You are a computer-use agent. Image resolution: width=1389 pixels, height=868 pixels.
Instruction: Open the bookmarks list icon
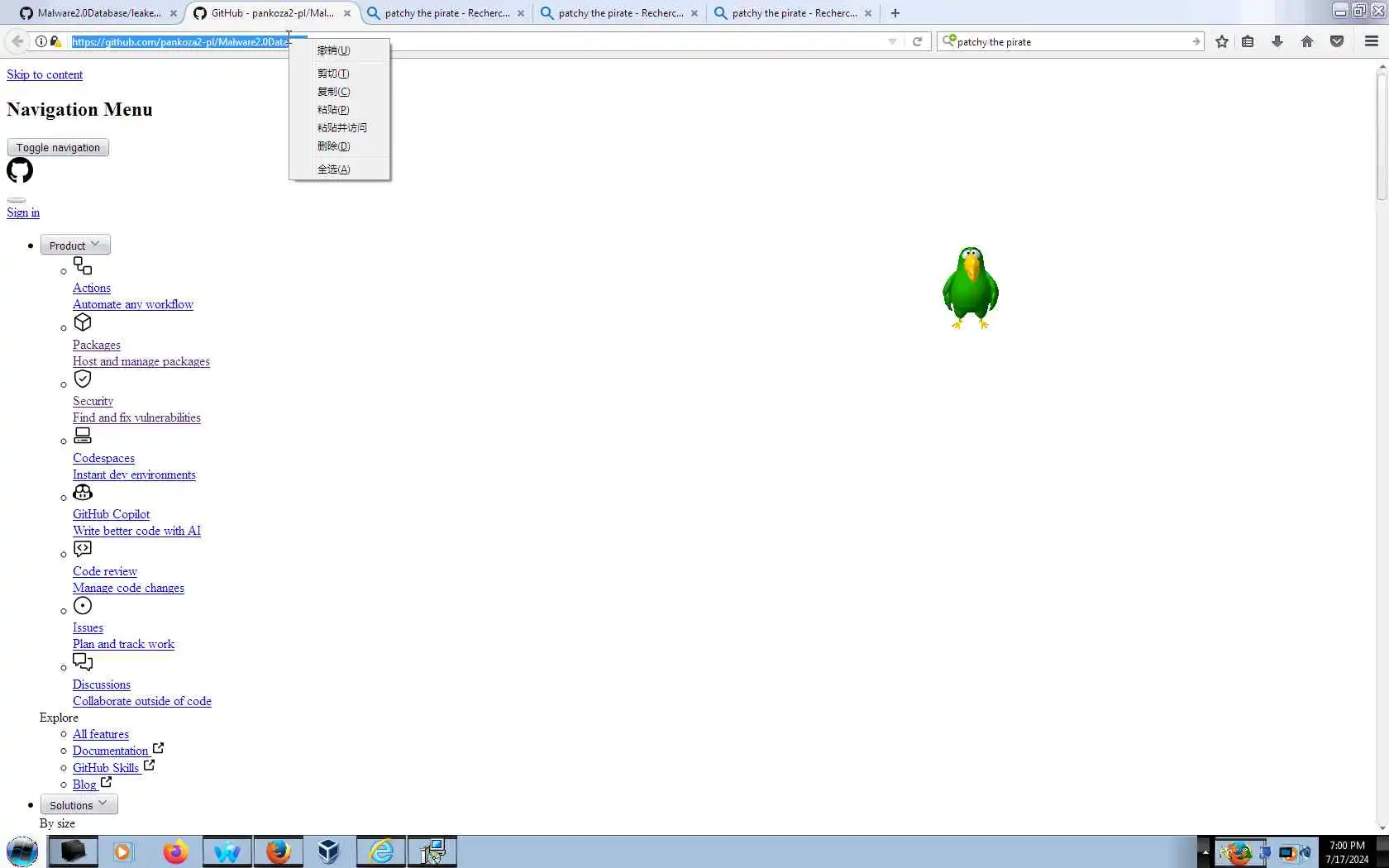point(1248,41)
